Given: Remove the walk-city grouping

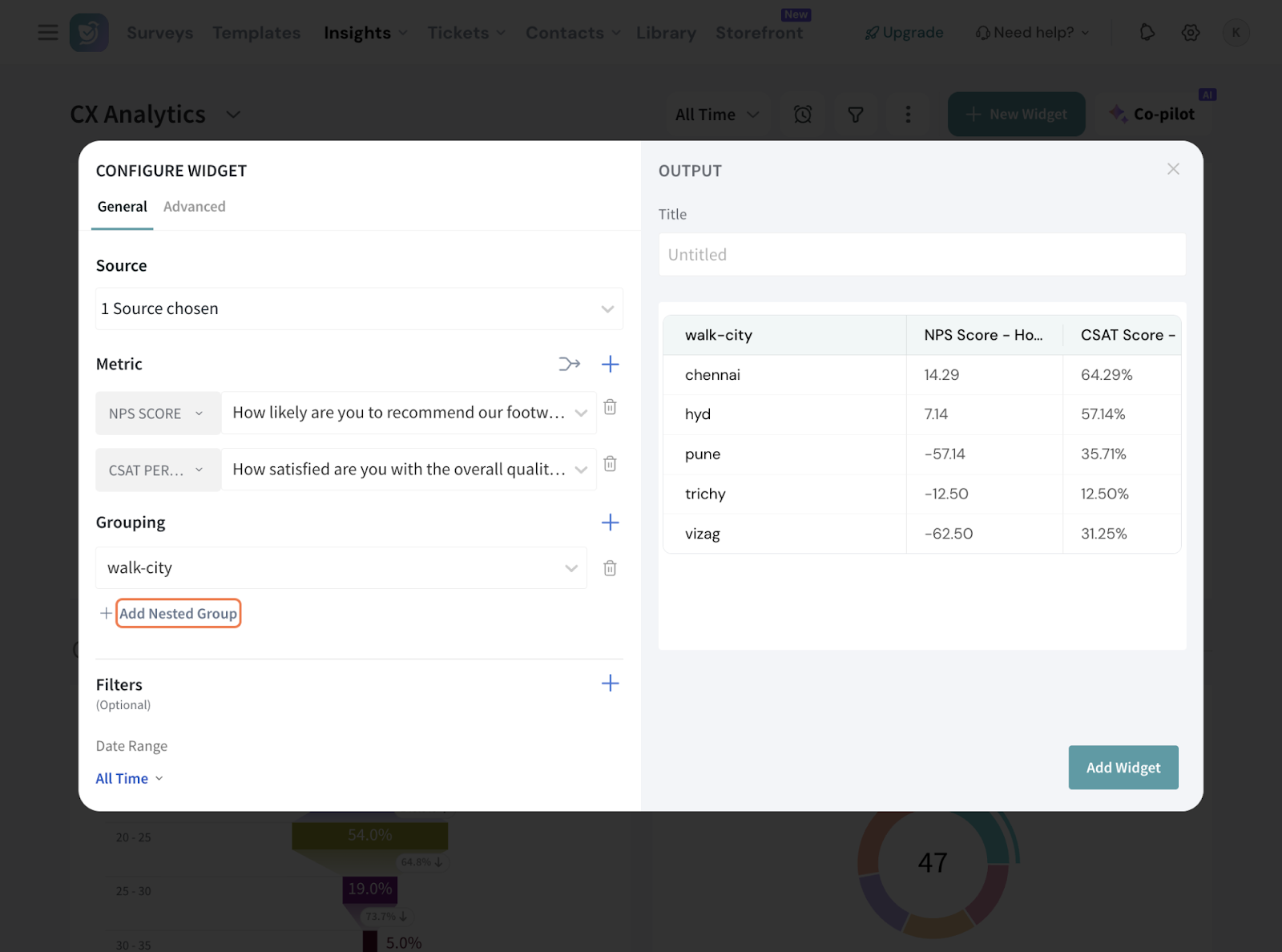Looking at the screenshot, I should pyautogui.click(x=610, y=568).
